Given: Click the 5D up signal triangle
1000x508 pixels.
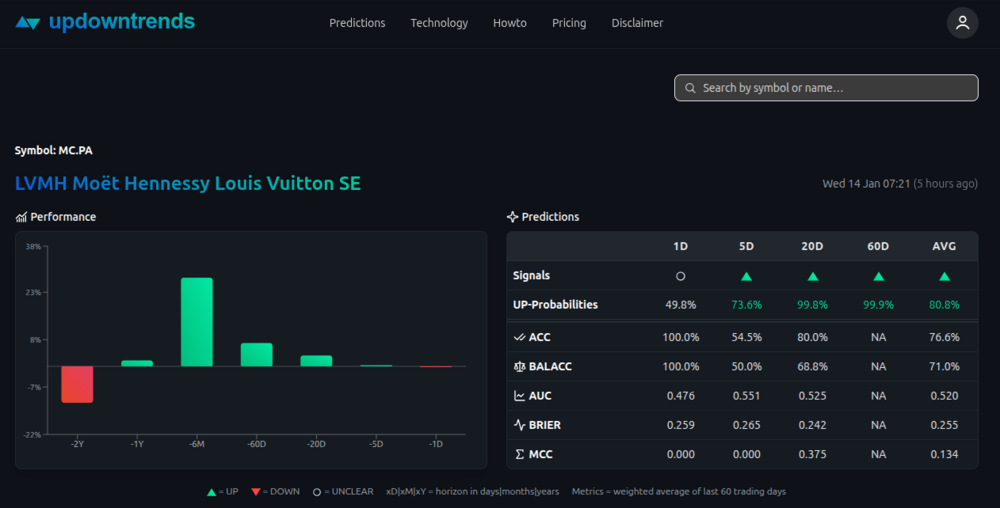Looking at the screenshot, I should [746, 276].
